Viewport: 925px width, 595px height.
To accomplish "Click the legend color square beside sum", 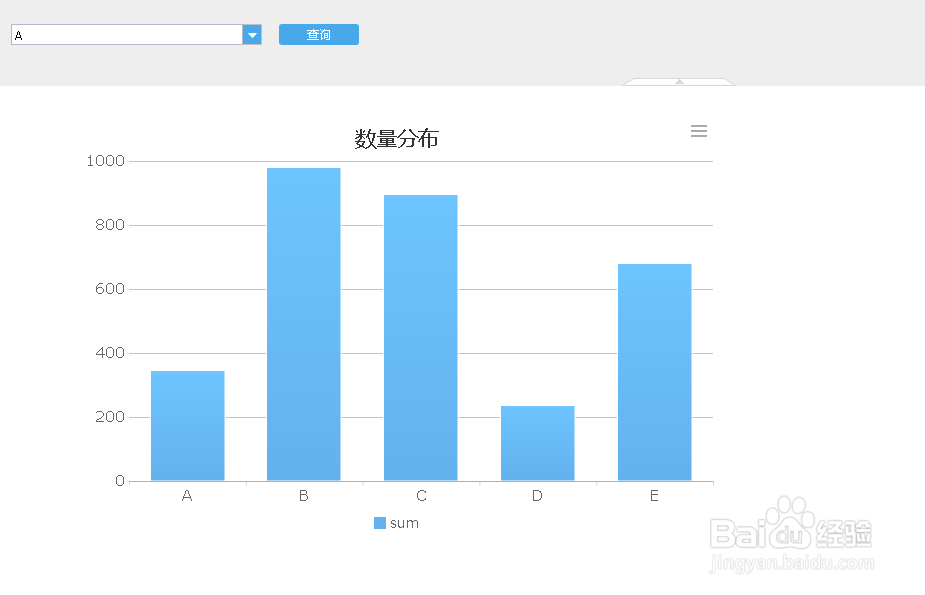I will click(378, 522).
